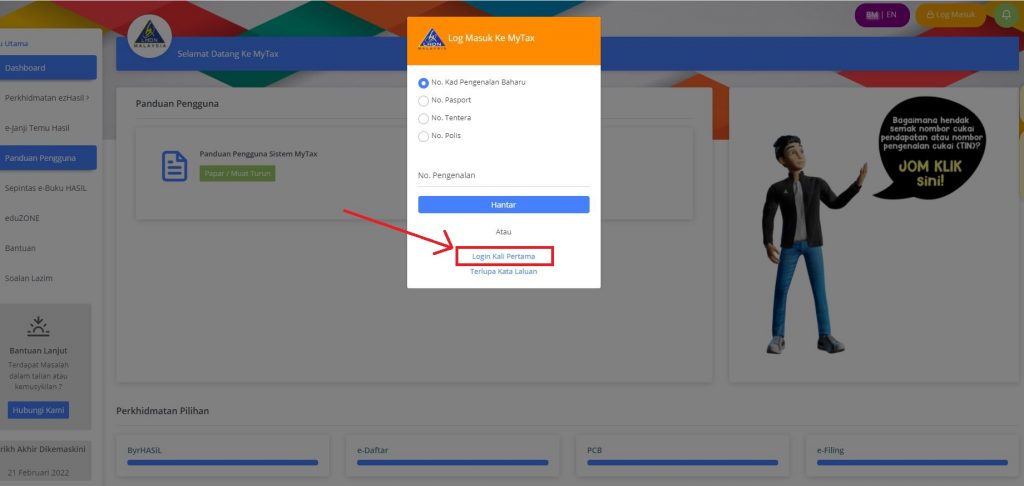Click the 21 Februari 2022 date text
Screen dimensions: 1024x486
point(39,472)
